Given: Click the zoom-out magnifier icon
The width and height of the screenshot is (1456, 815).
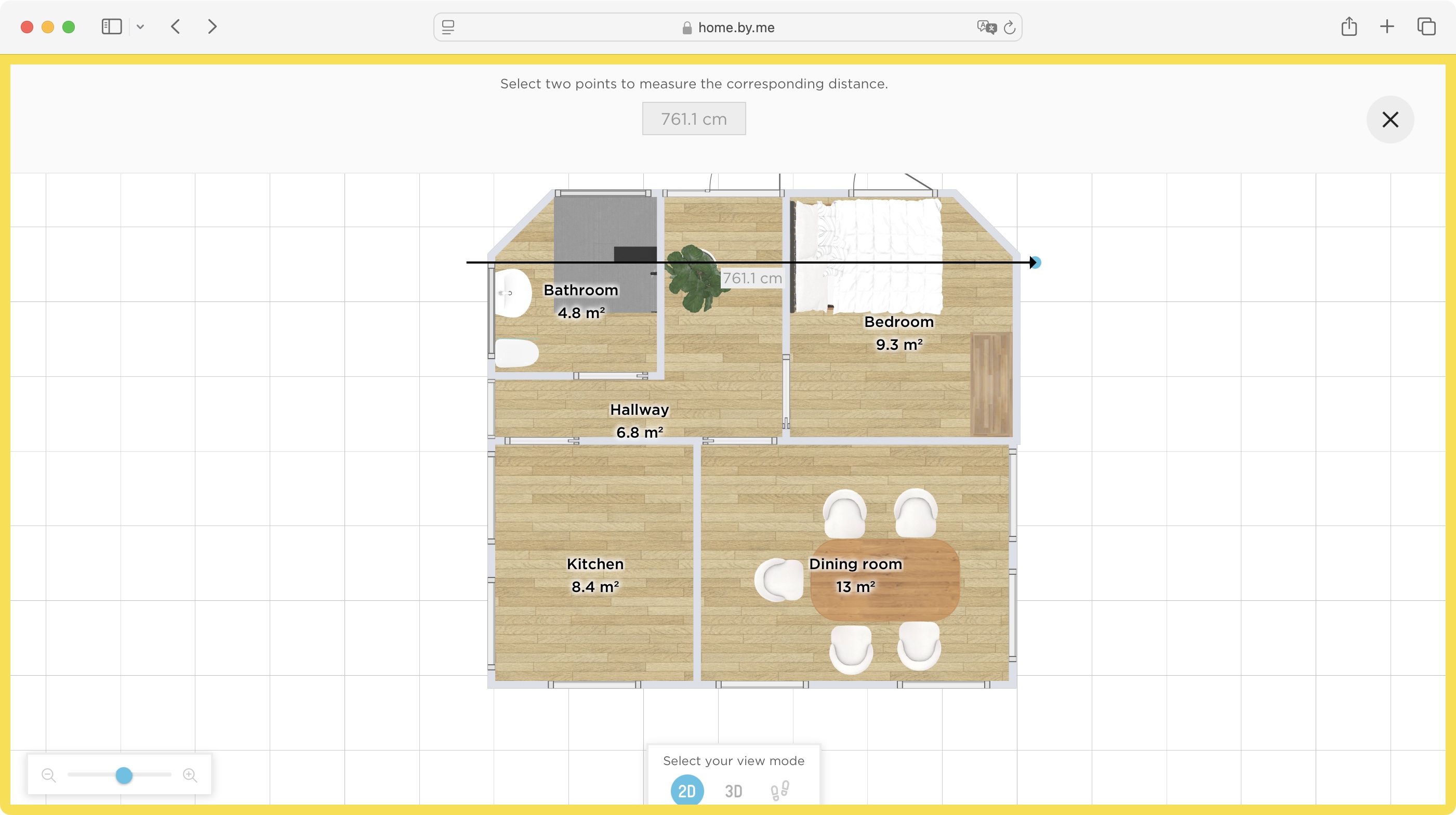Looking at the screenshot, I should (49, 775).
